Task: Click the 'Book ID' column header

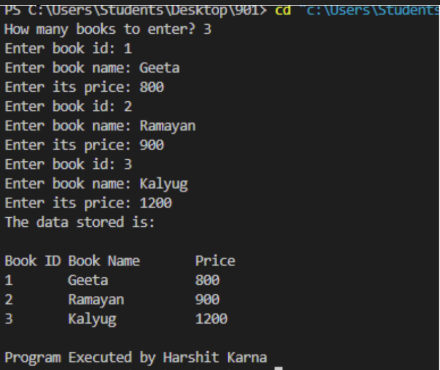Action: [33, 261]
